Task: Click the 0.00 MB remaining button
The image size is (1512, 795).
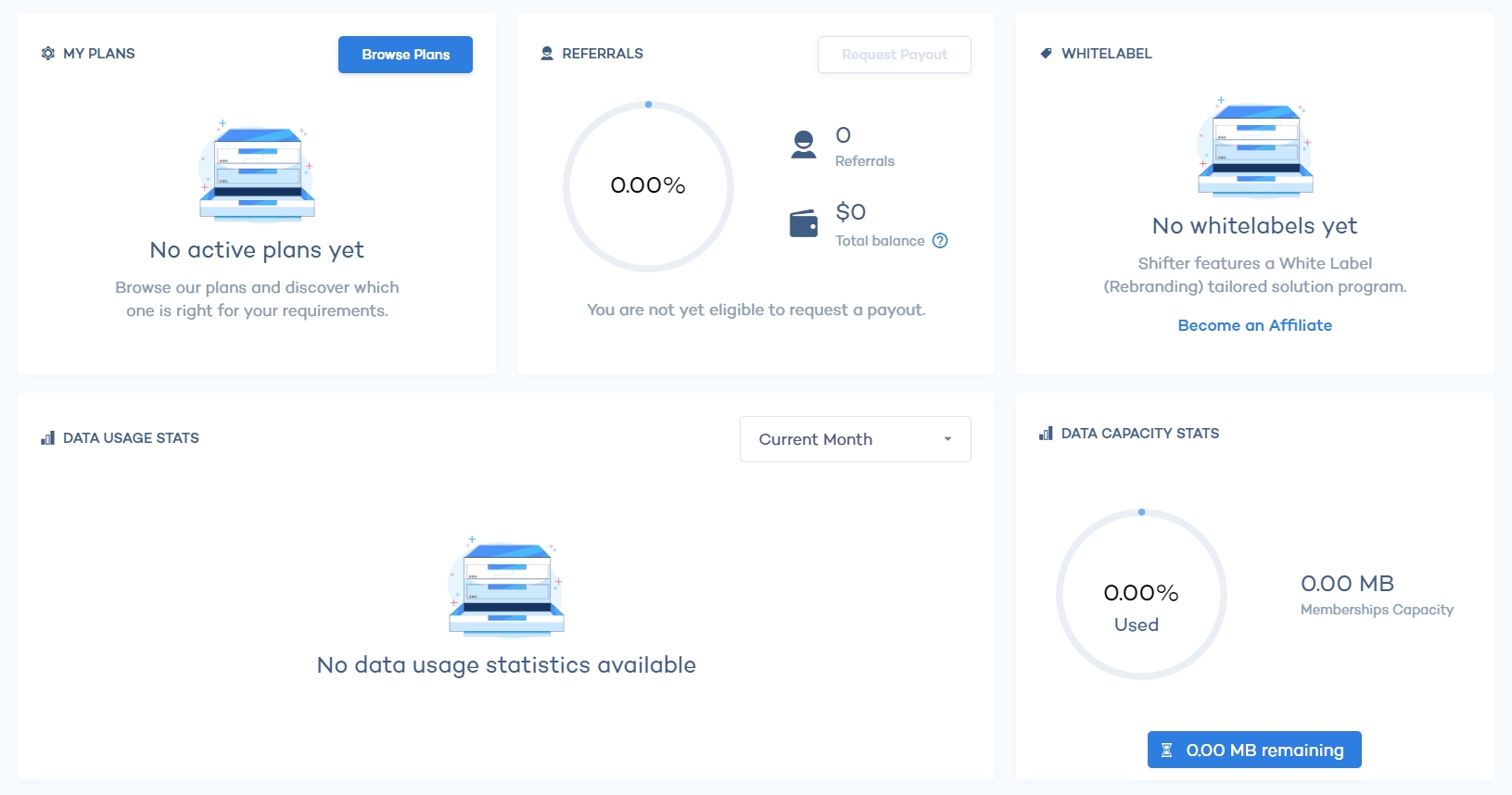Action: 1254,750
